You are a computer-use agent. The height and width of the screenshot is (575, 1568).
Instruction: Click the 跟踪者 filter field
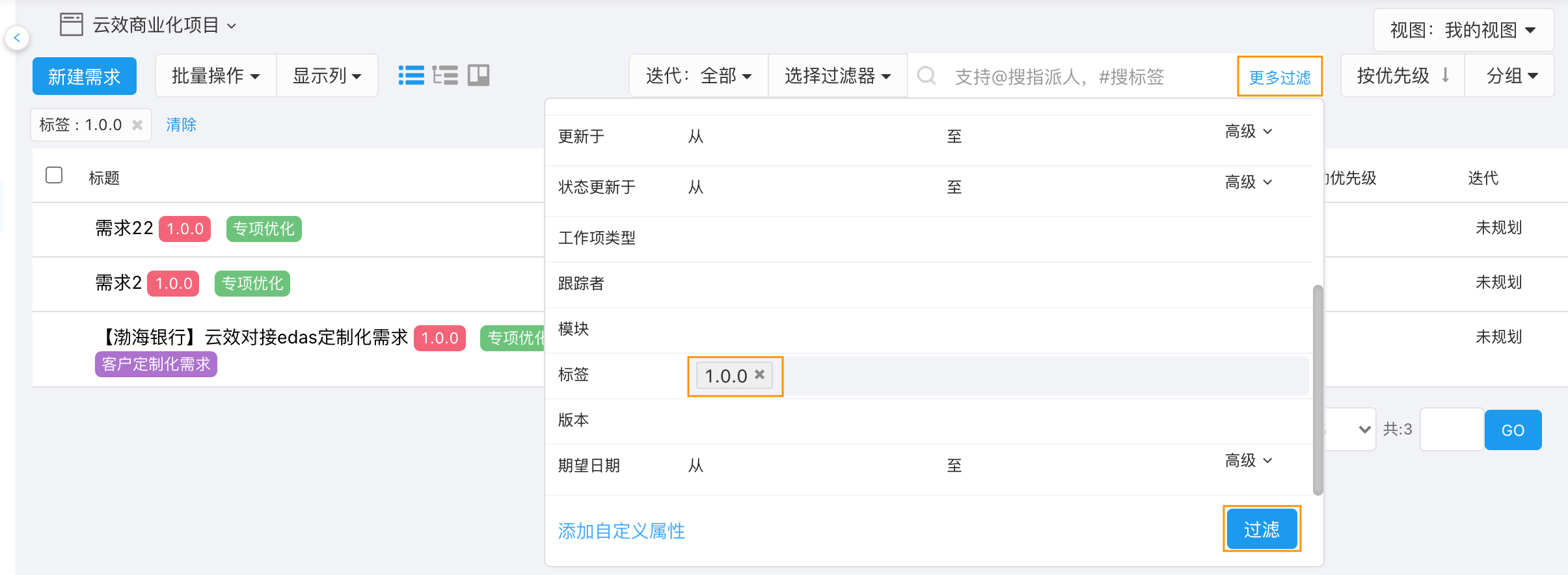998,284
